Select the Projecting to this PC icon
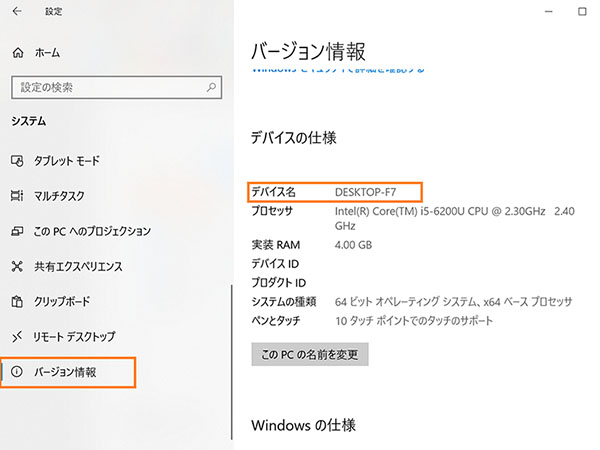600x450 pixels. click(17, 231)
